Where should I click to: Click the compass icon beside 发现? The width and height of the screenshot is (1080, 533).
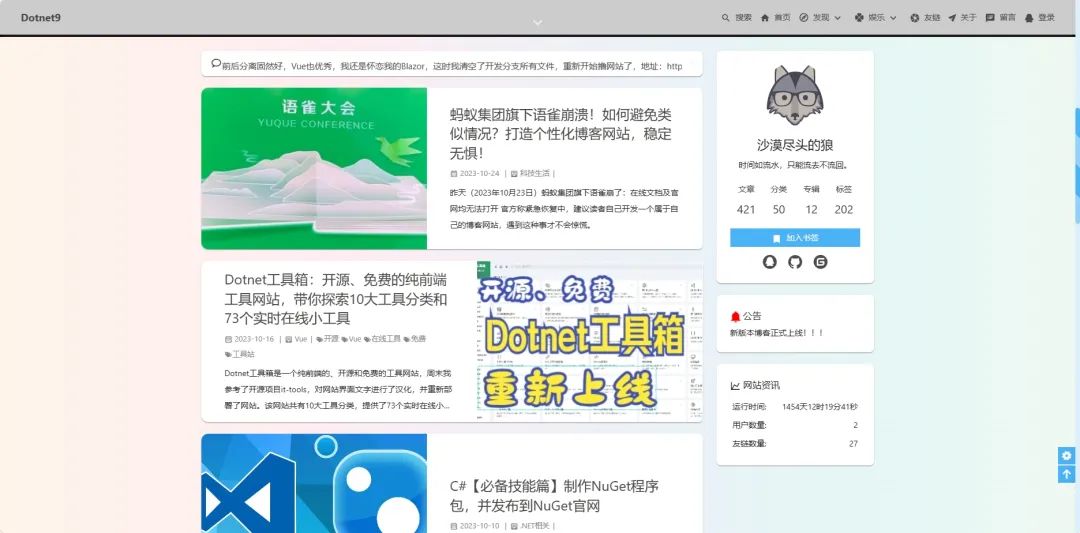tap(803, 18)
